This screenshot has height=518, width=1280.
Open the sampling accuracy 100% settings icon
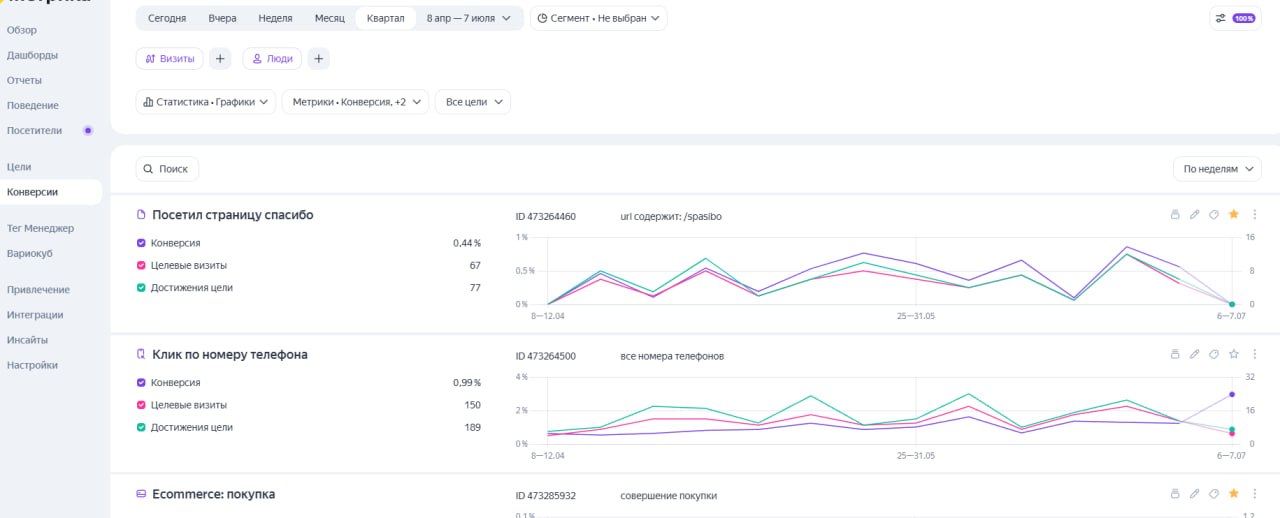point(1235,18)
